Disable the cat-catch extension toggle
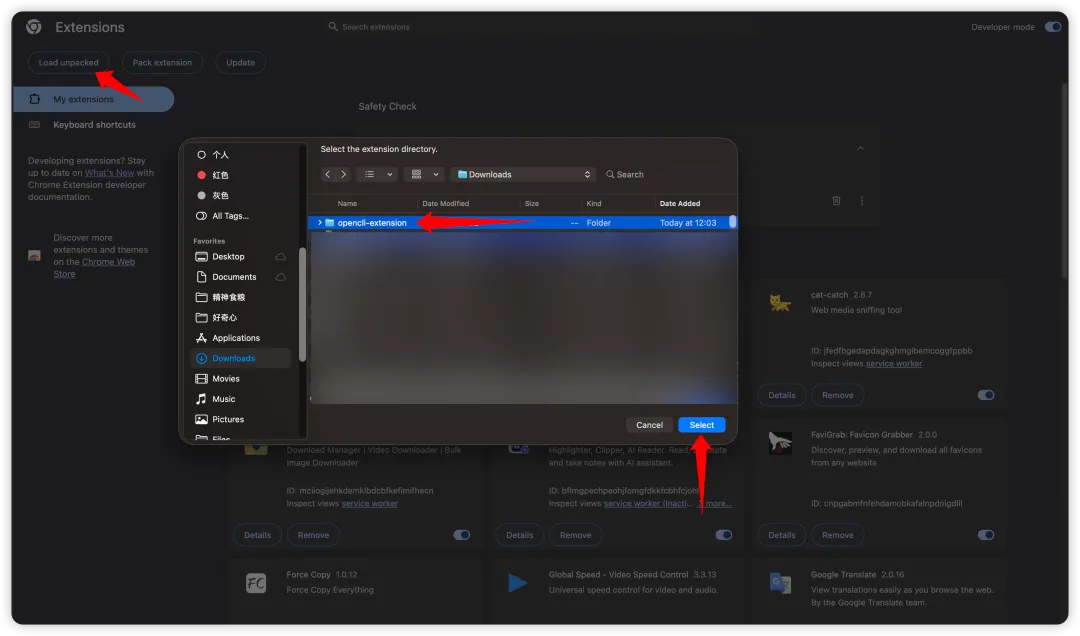The image size is (1080, 636). [x=986, y=395]
